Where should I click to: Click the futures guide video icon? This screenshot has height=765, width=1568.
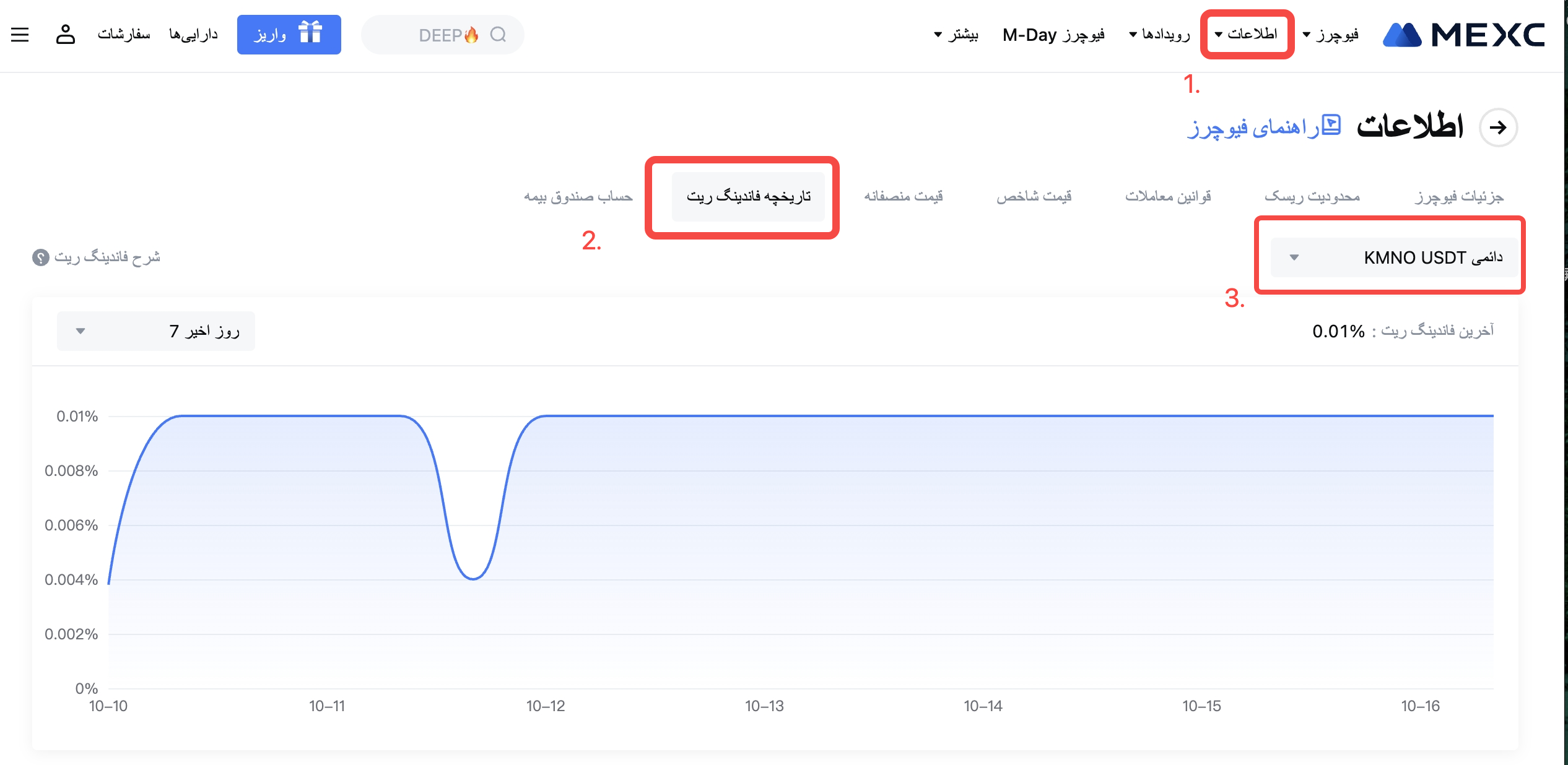(1331, 125)
